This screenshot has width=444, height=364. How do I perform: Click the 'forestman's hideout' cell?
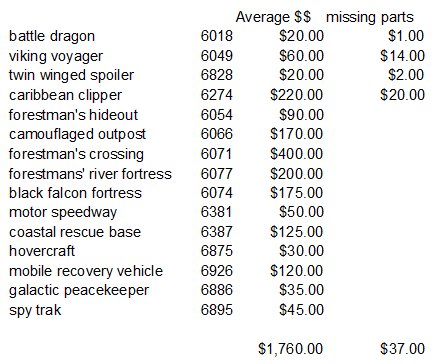73,115
